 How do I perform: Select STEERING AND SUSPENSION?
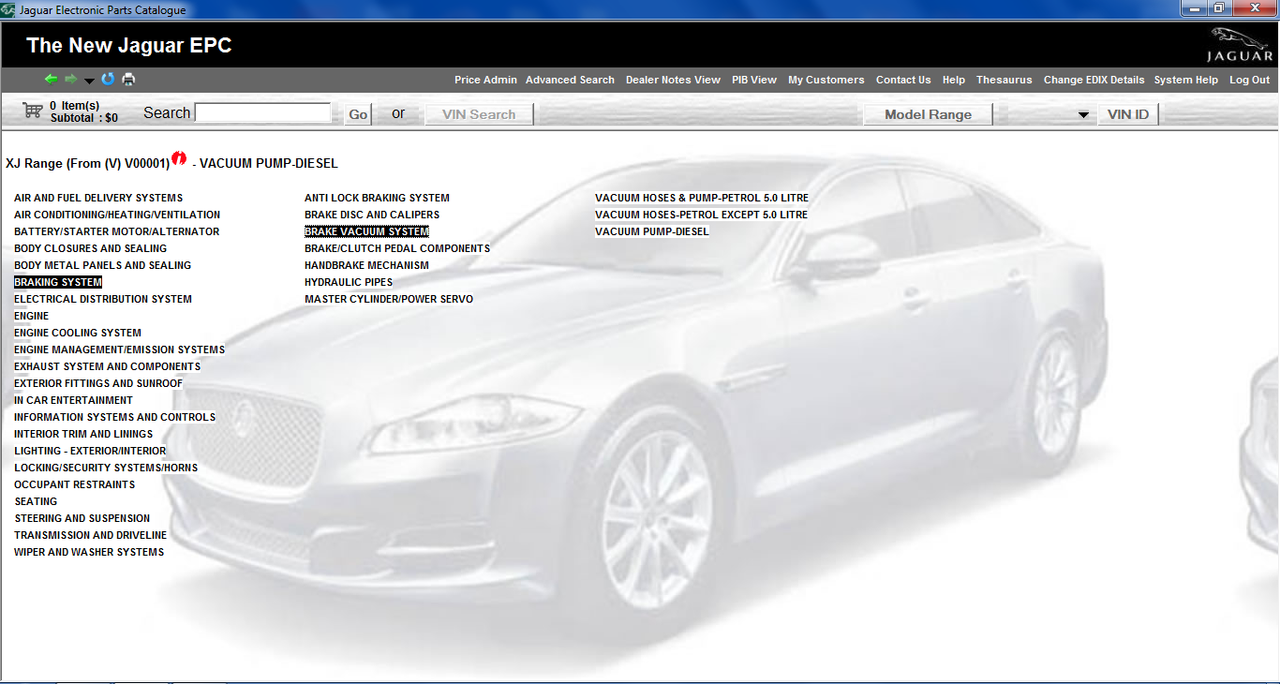click(82, 519)
